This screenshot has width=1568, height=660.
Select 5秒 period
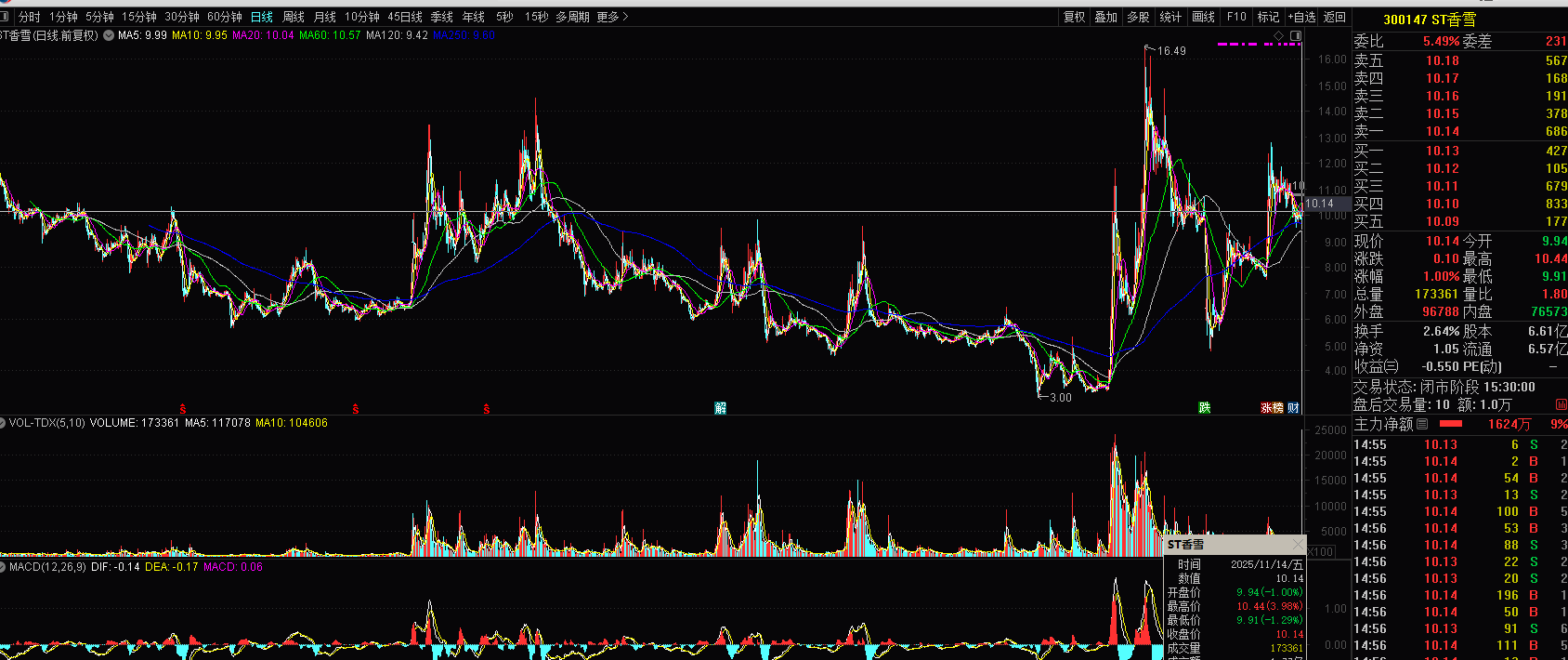coord(504,17)
